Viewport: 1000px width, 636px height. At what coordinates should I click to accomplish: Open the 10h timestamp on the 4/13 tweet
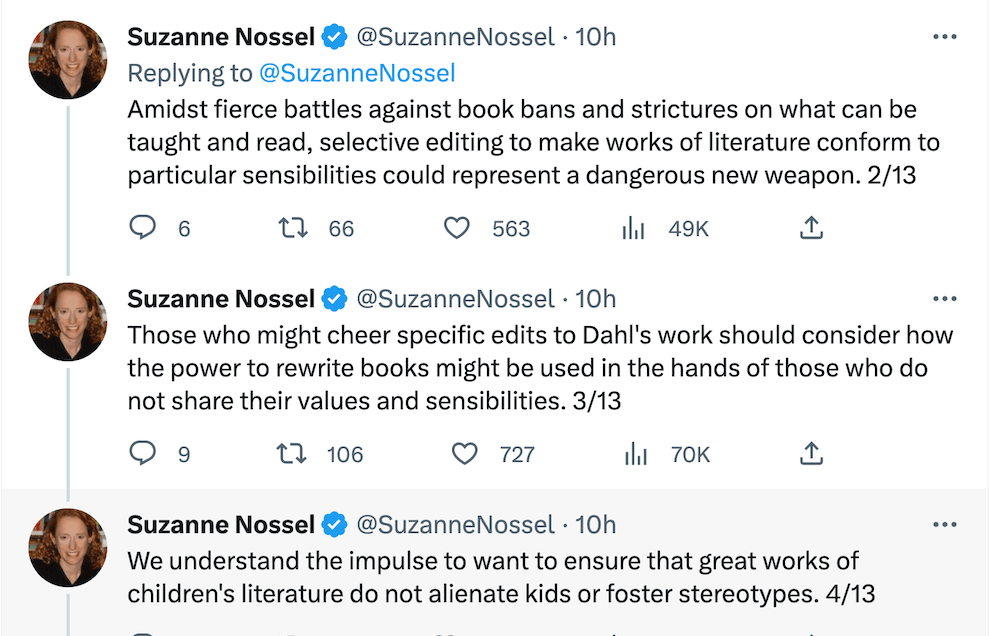pyautogui.click(x=596, y=525)
